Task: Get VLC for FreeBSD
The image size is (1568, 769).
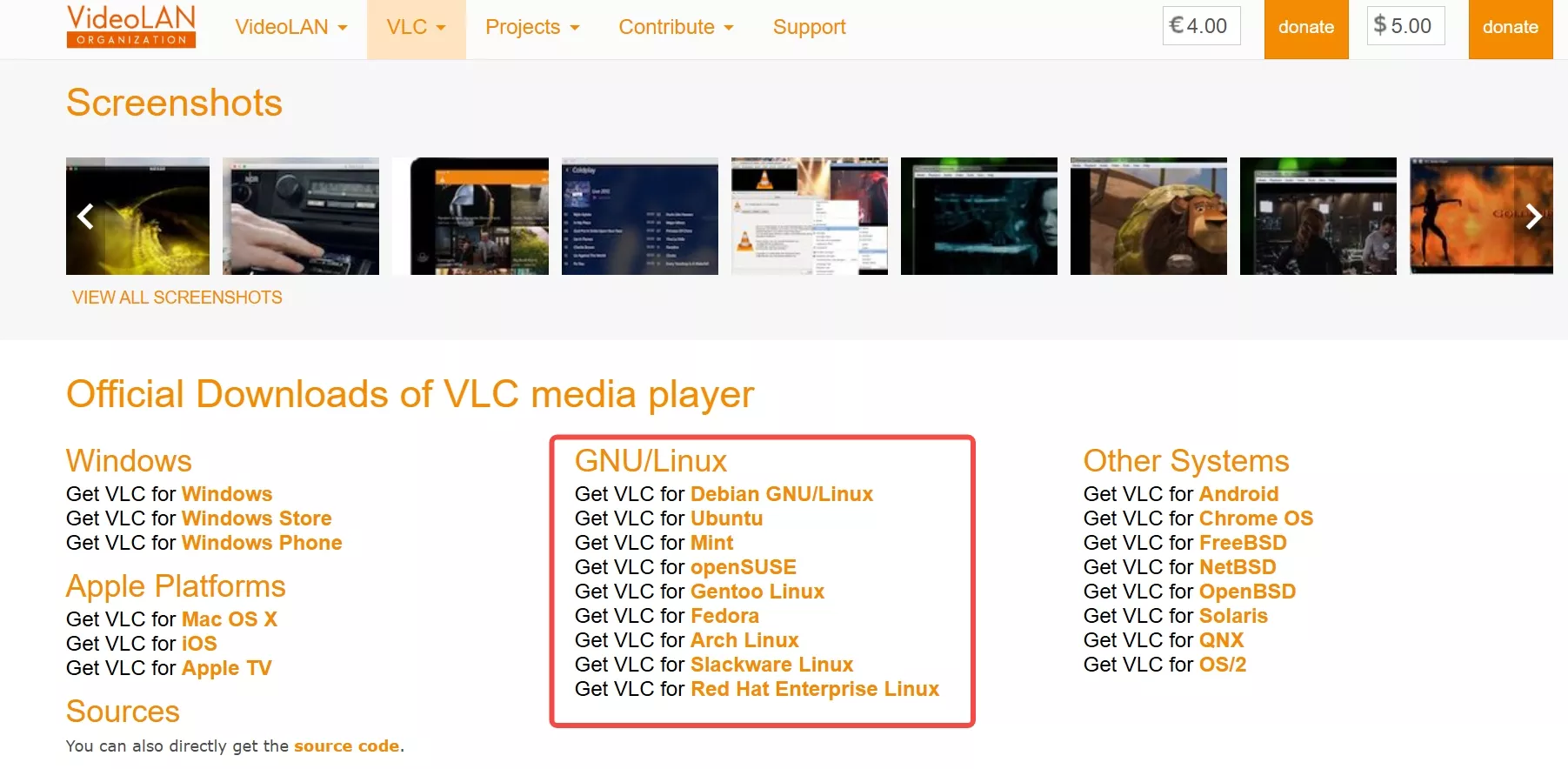Action: tap(1243, 543)
